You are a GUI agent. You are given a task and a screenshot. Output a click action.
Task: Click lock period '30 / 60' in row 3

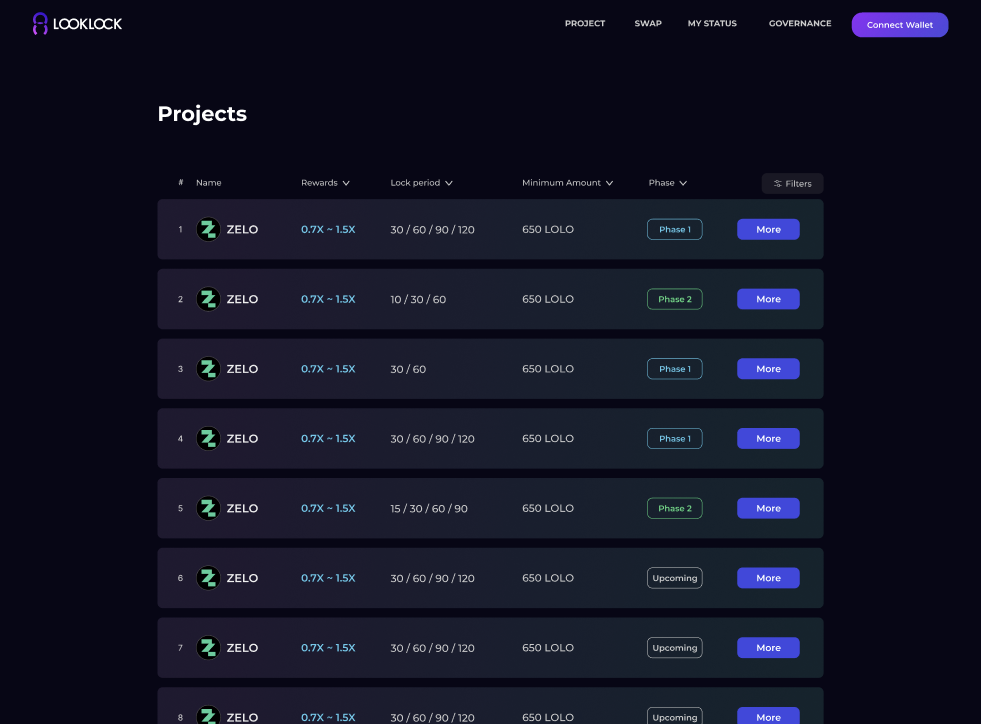[x=408, y=369]
